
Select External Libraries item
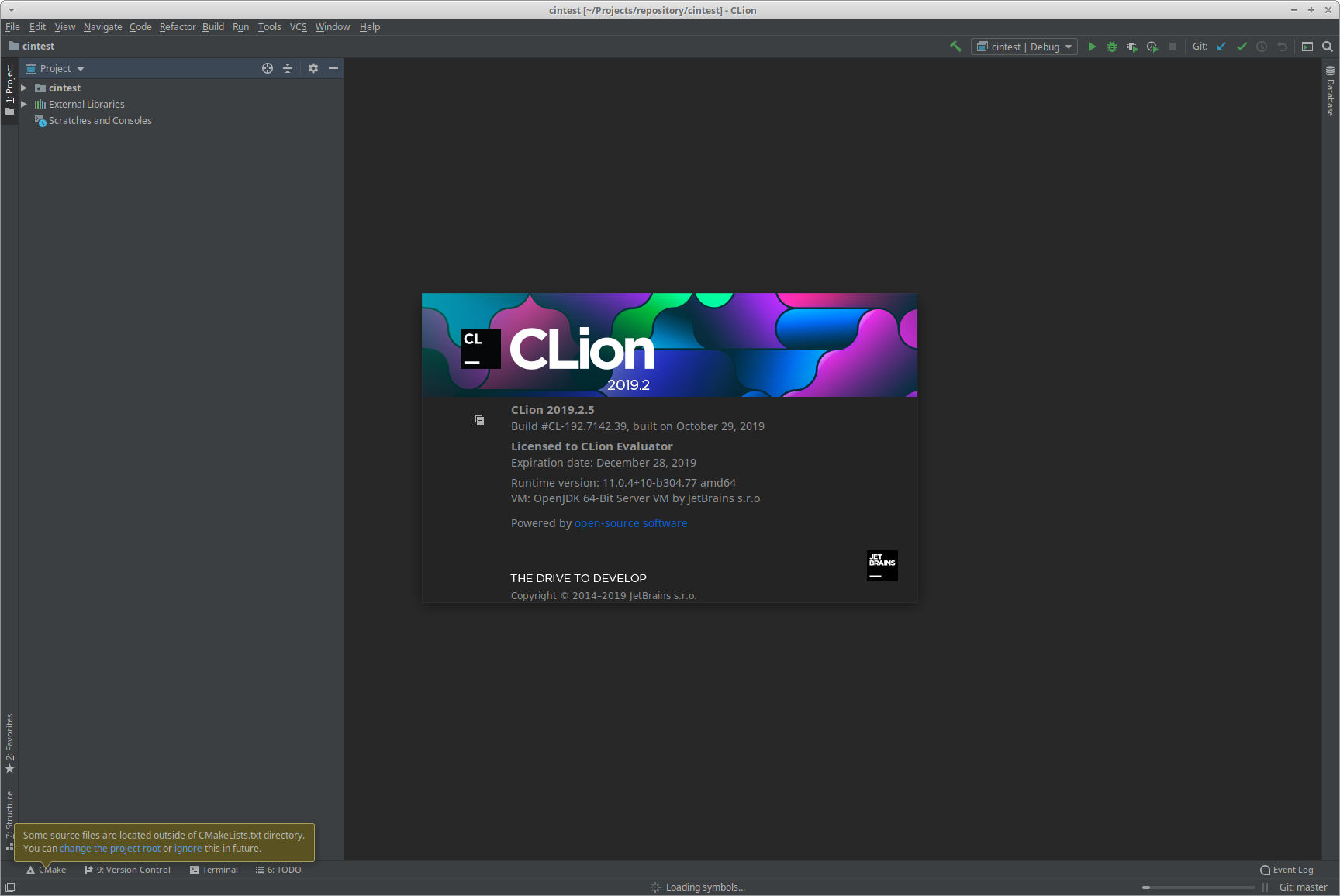coord(86,105)
